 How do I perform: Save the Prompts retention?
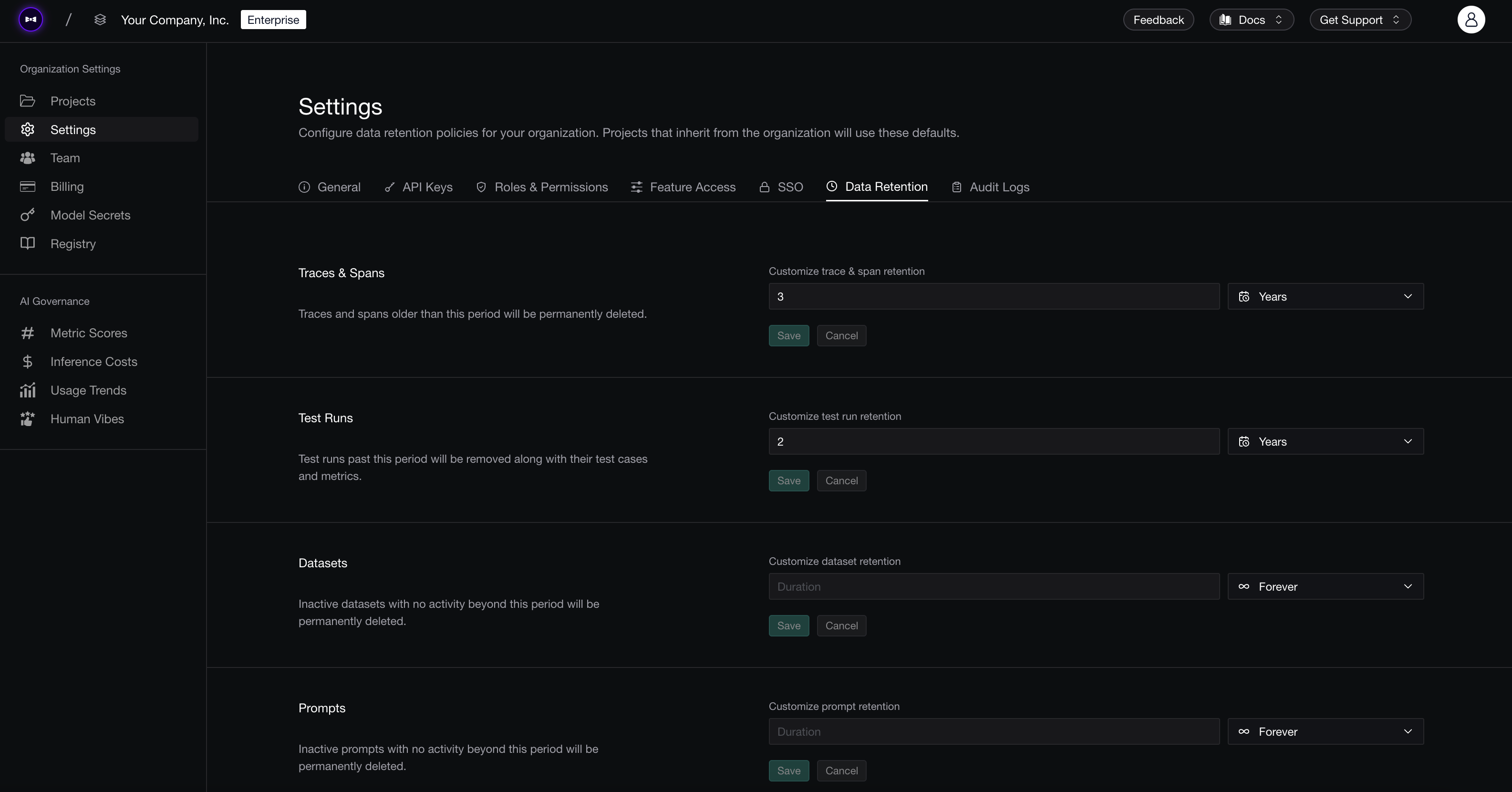tap(789, 771)
